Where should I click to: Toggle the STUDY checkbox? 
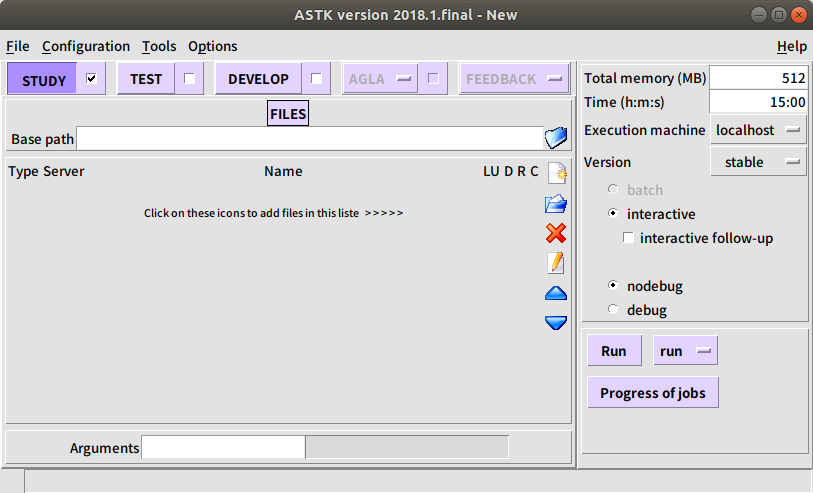pos(91,78)
